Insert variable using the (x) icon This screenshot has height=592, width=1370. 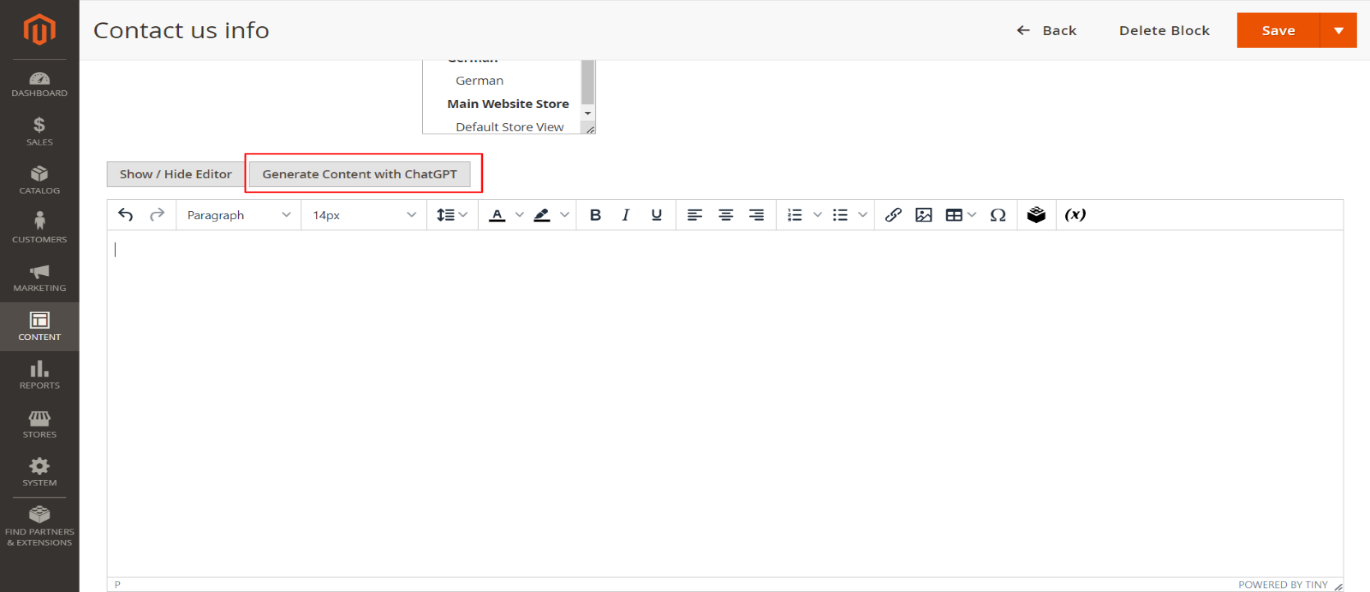coord(1075,215)
